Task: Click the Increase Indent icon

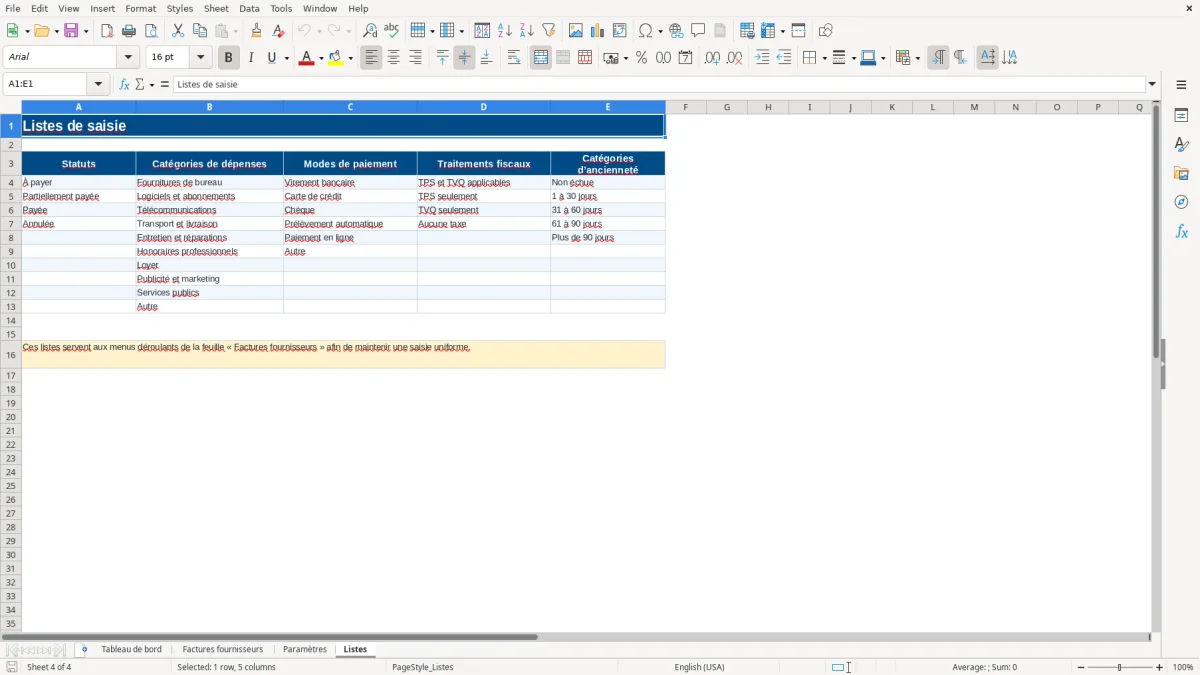Action: (762, 58)
